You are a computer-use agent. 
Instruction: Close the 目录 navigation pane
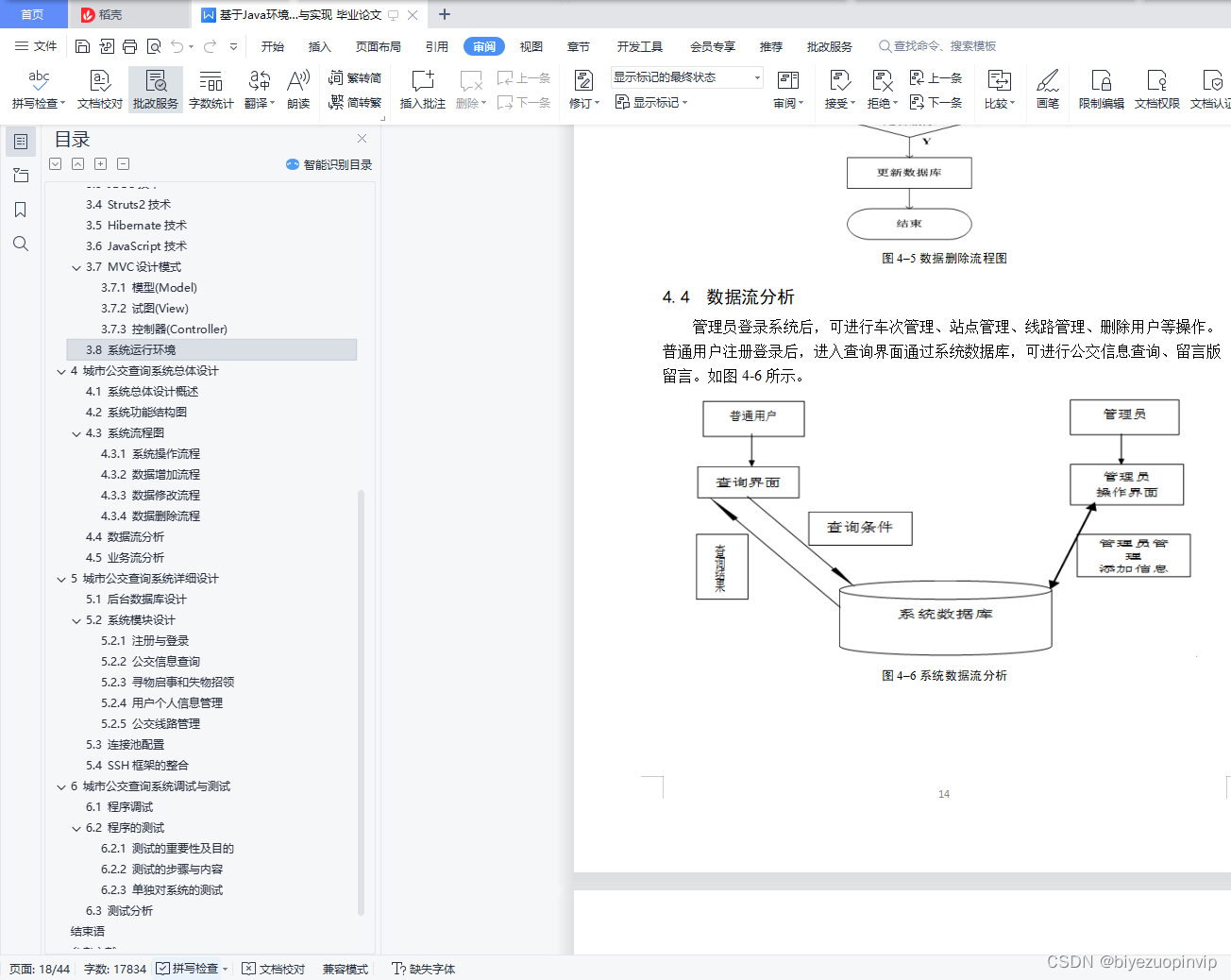pos(362,139)
